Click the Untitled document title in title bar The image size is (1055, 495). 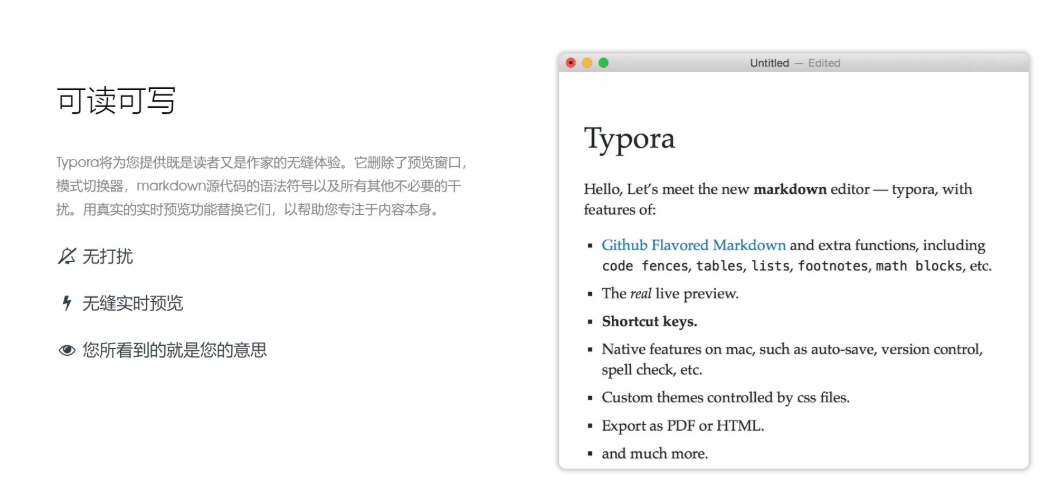click(x=769, y=63)
